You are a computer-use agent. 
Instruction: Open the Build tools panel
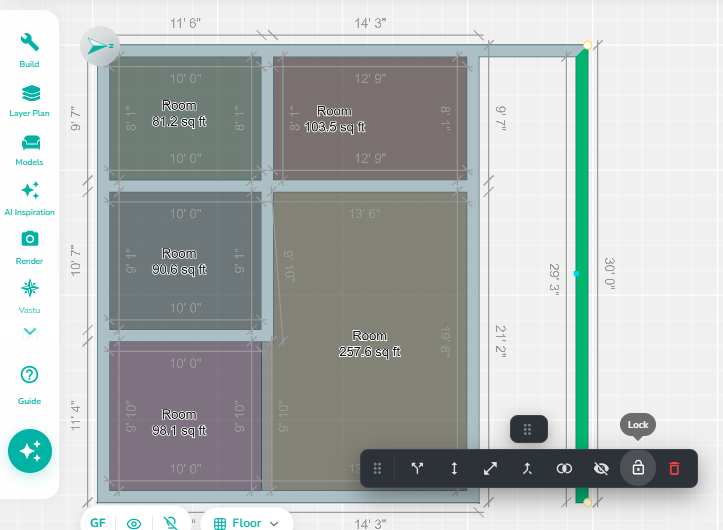click(30, 50)
